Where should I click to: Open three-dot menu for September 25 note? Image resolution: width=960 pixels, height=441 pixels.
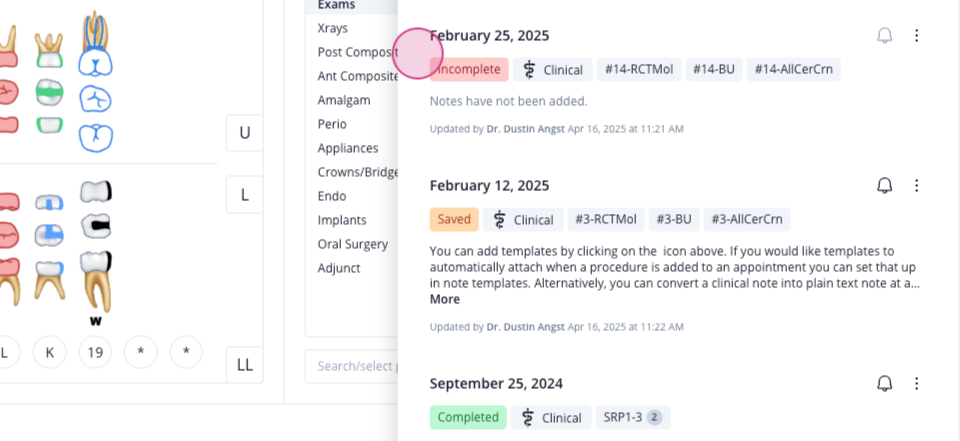click(x=917, y=383)
